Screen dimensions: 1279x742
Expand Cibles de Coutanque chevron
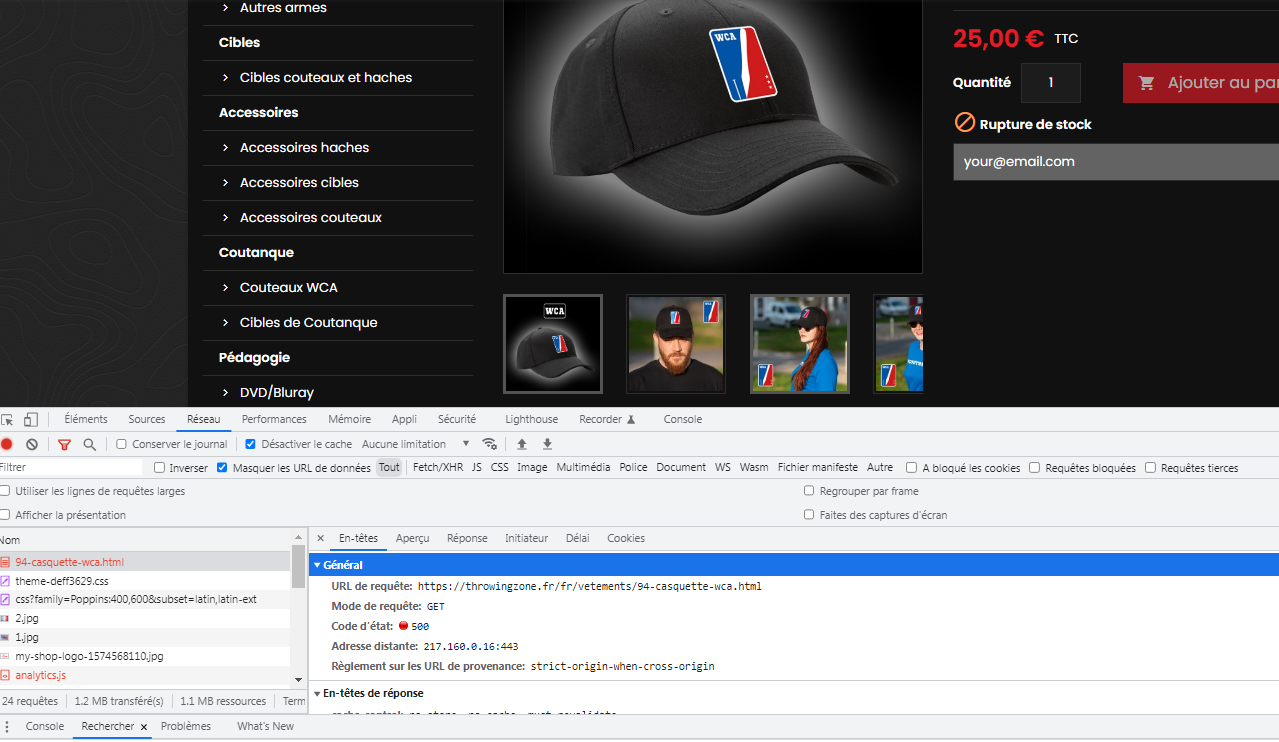pos(225,323)
